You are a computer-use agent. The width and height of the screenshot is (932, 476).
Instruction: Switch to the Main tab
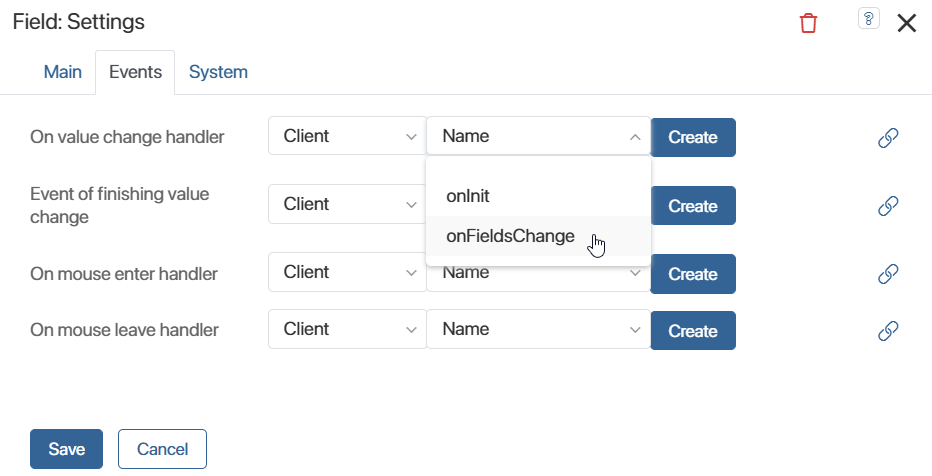62,72
